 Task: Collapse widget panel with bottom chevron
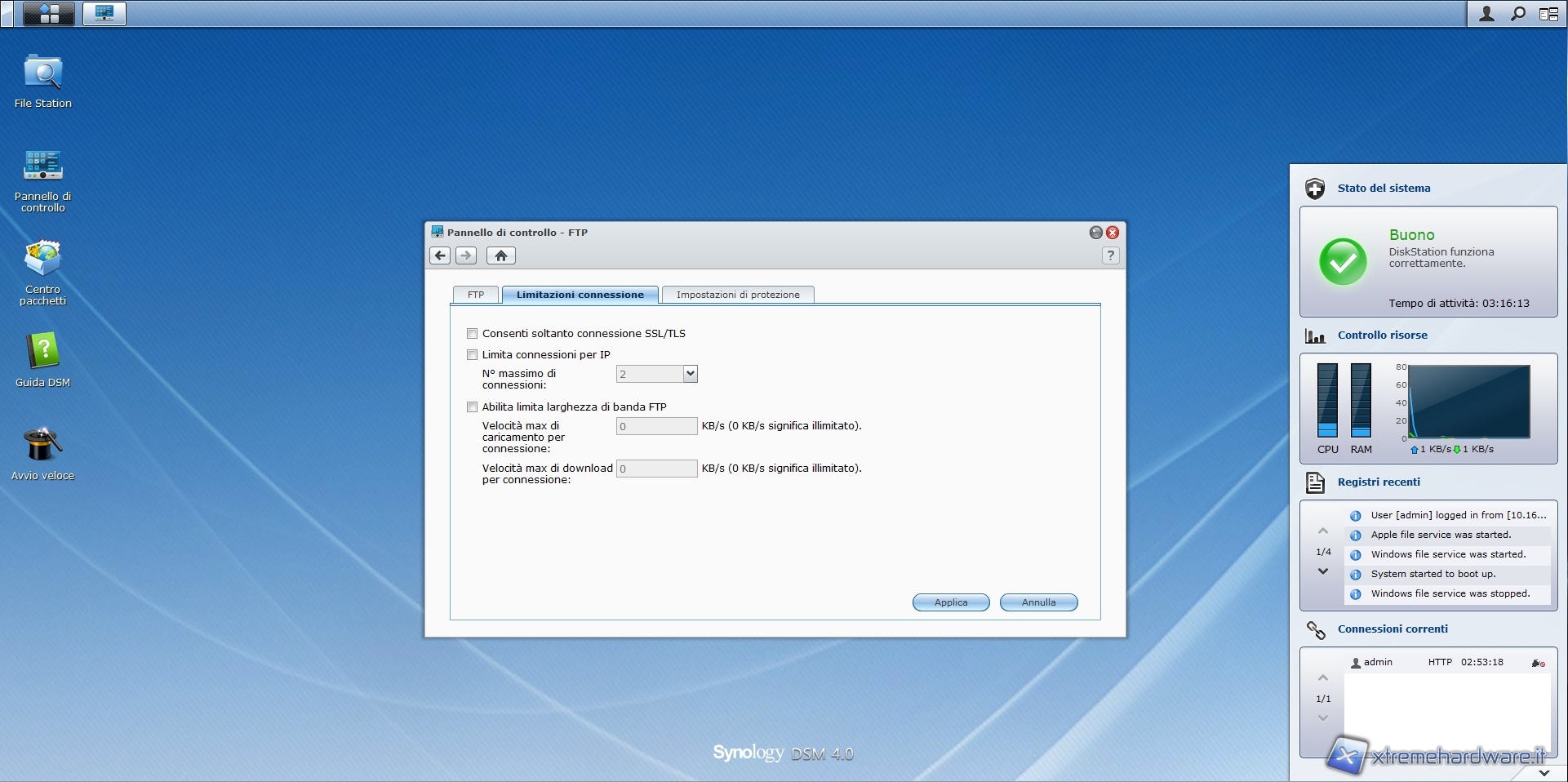point(1543,772)
